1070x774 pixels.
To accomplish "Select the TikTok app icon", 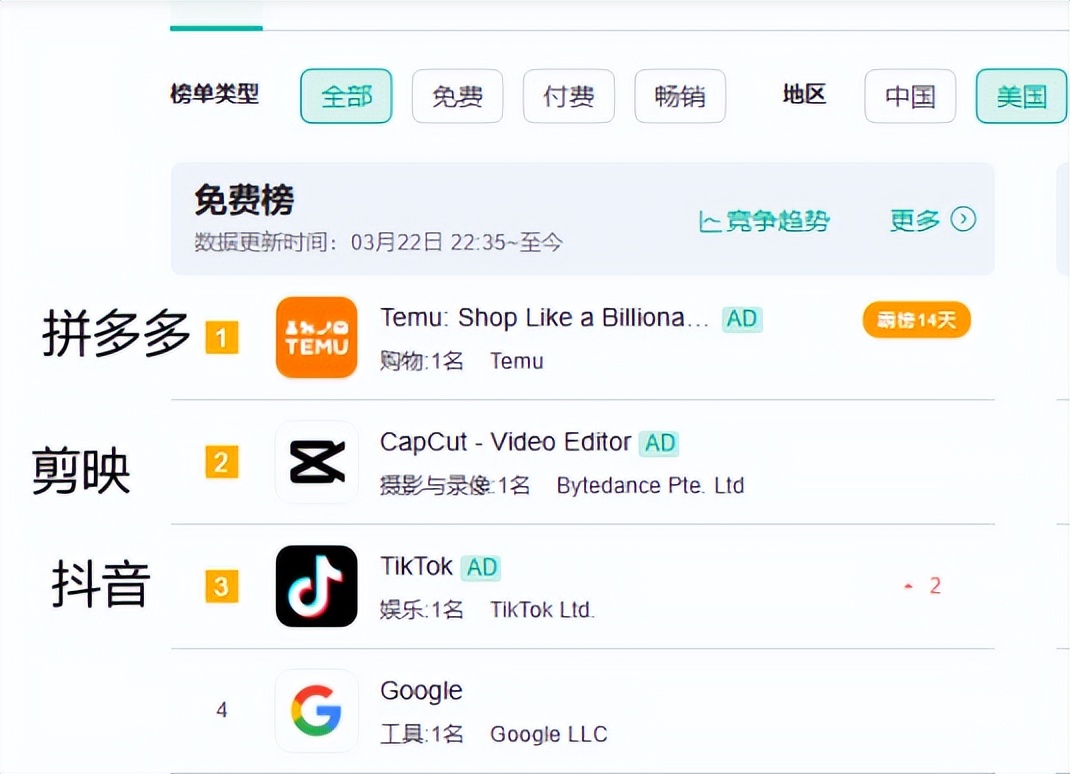I will (316, 587).
